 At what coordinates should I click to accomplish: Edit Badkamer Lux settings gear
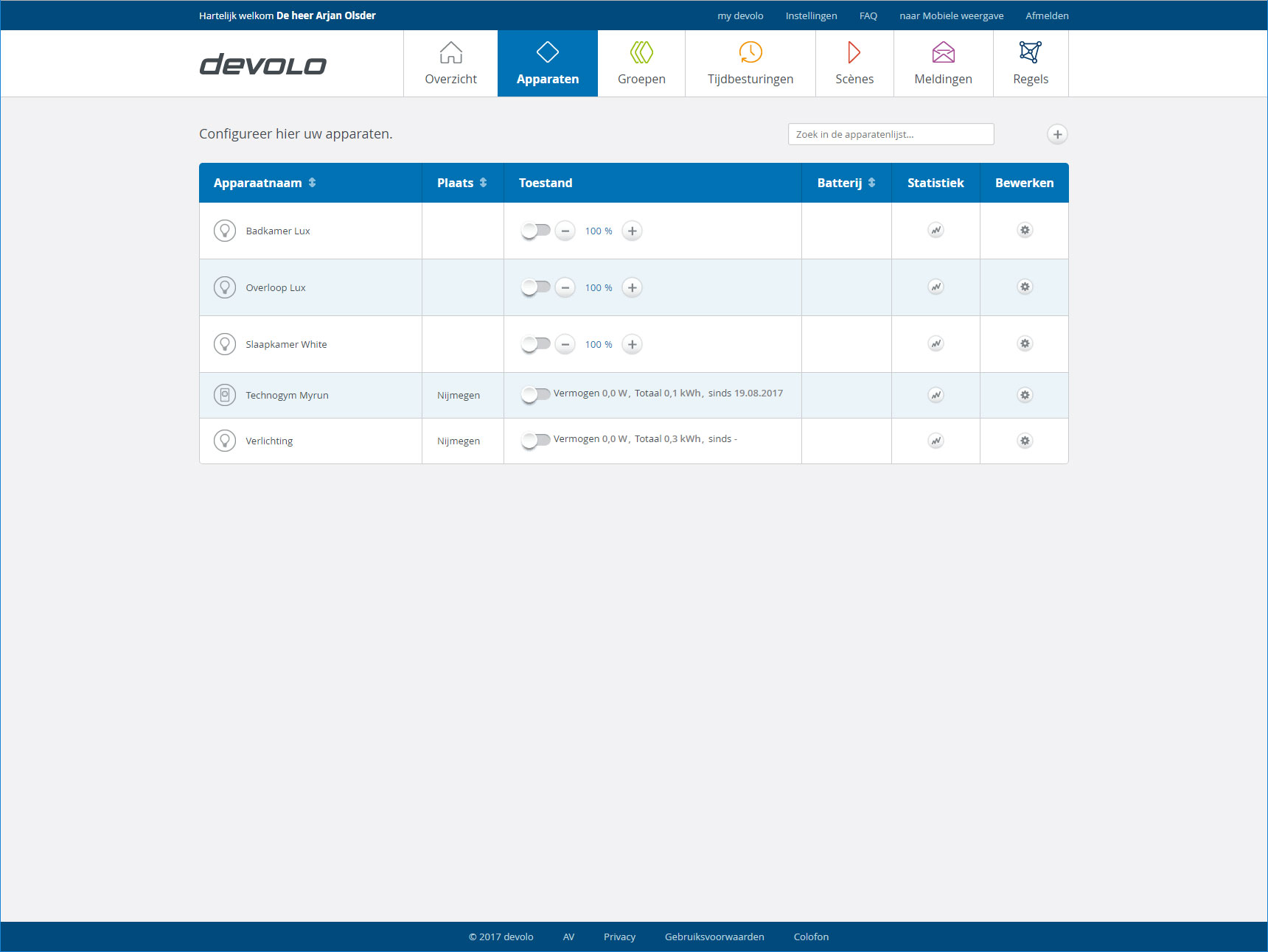tap(1025, 230)
